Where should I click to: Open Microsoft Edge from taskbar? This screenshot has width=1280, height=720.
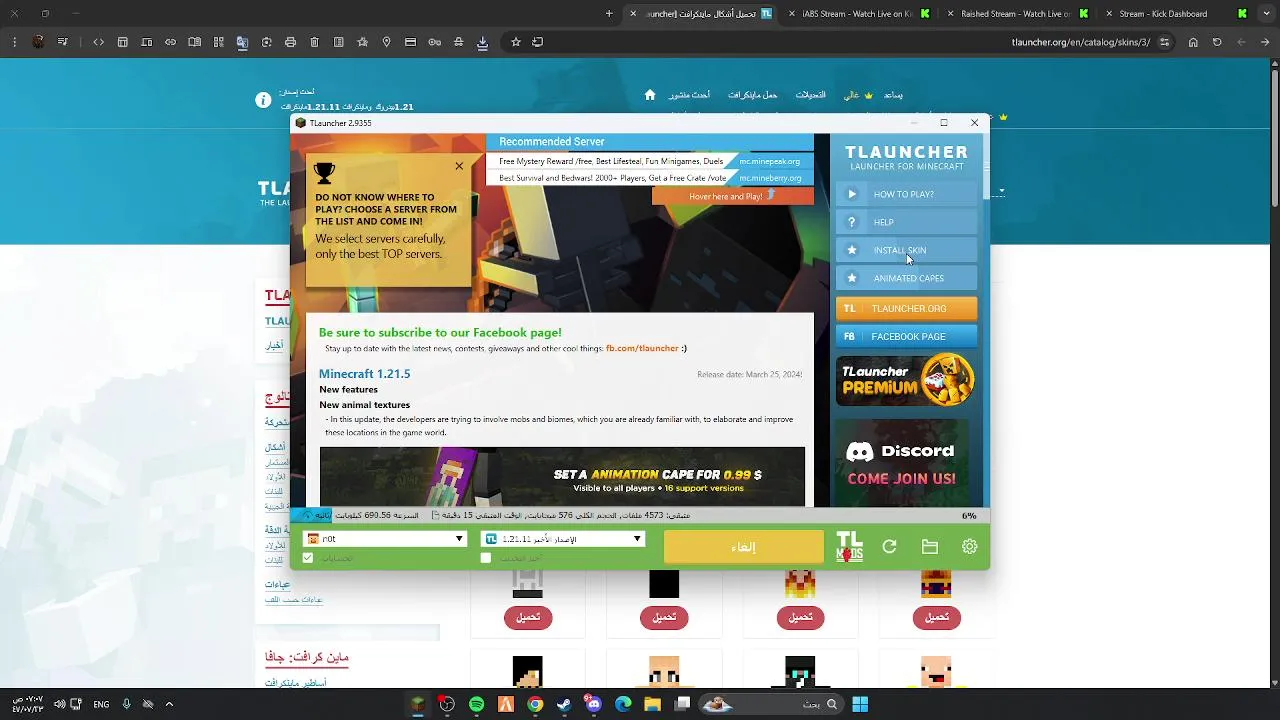tap(623, 704)
